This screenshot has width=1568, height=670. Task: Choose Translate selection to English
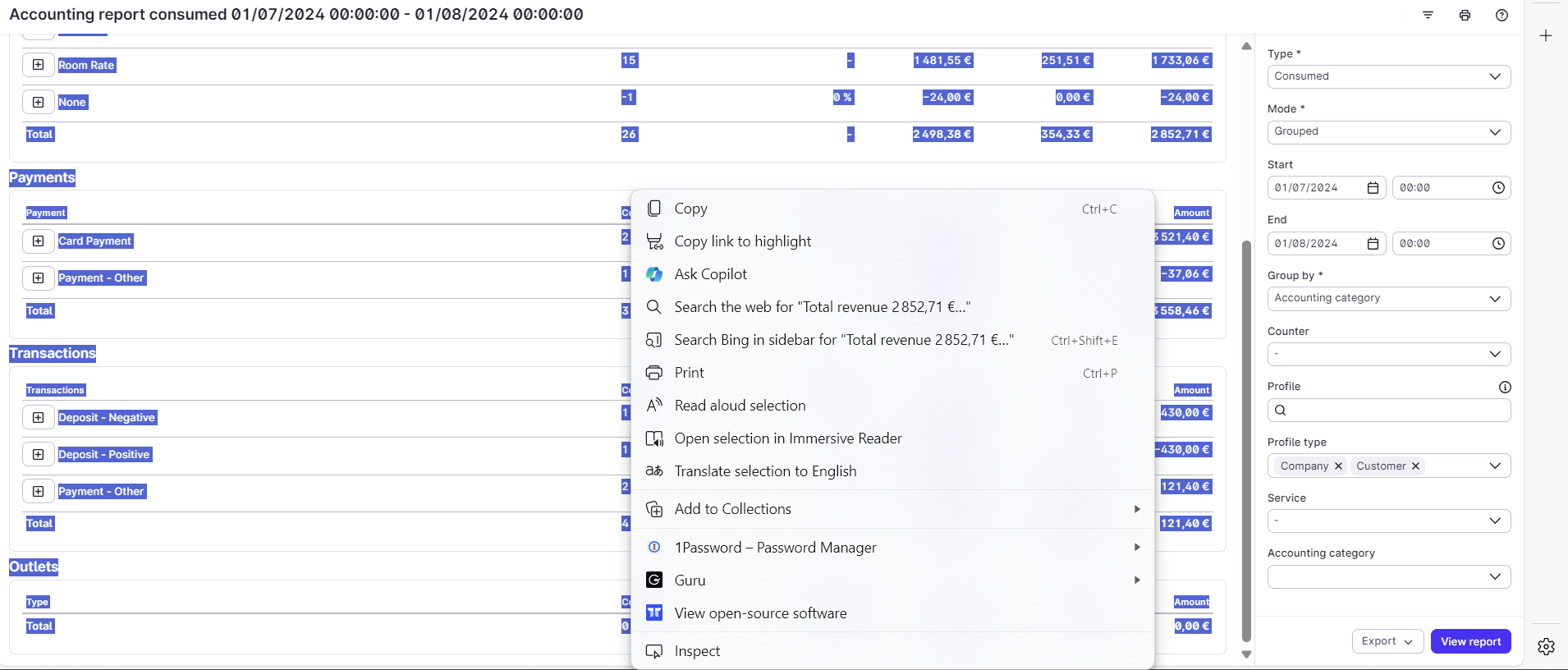892,471
